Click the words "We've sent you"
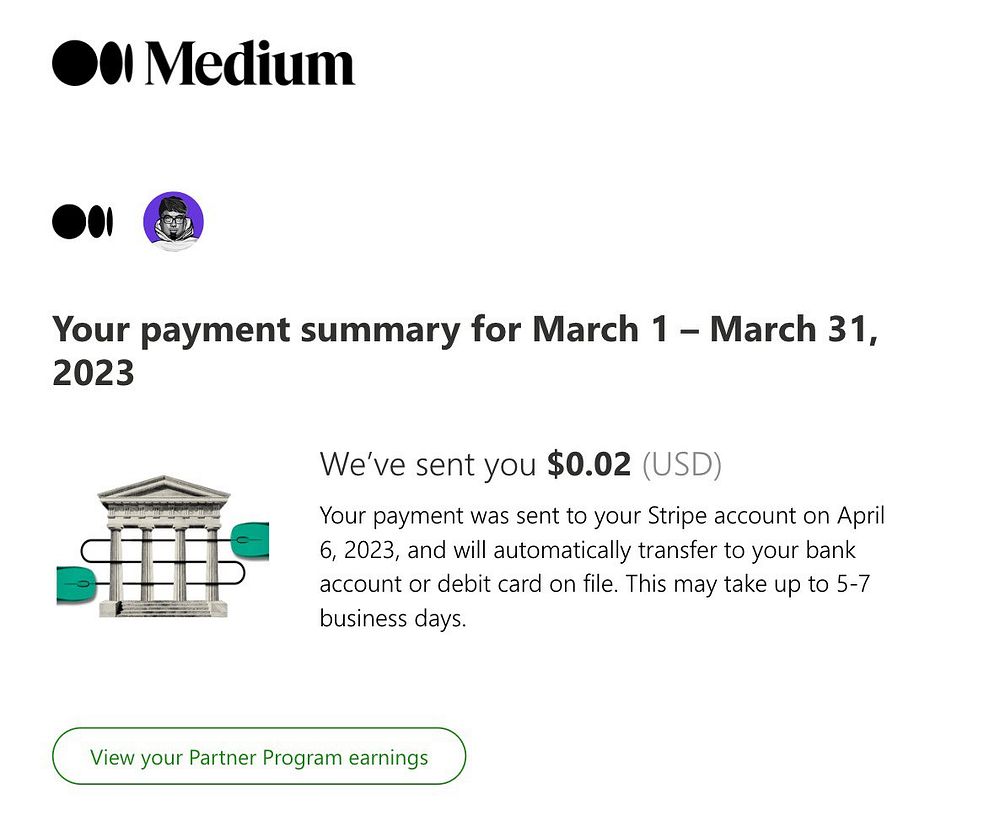The height and width of the screenshot is (826, 1000). (x=429, y=464)
